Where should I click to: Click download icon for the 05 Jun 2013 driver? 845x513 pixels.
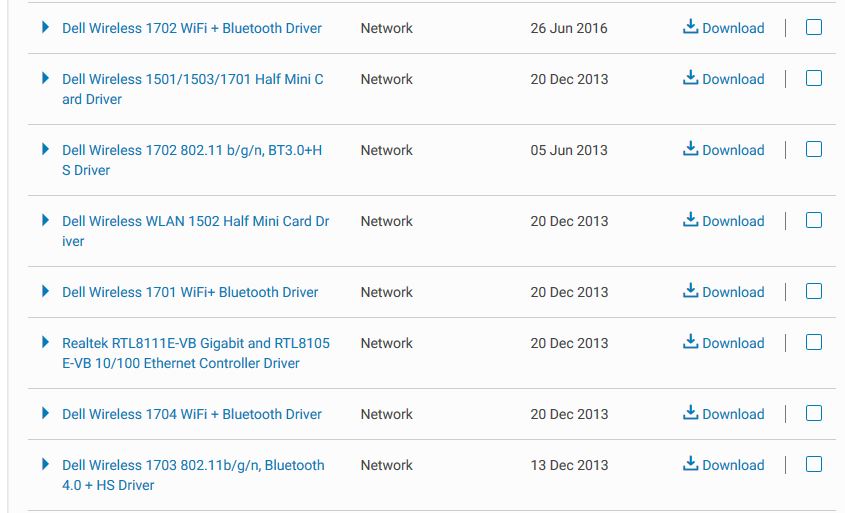pos(690,149)
